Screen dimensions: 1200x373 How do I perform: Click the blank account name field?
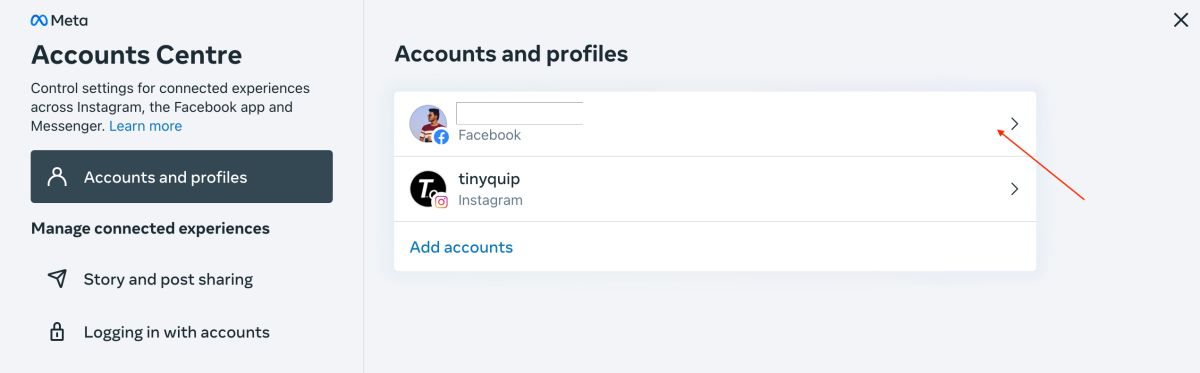click(520, 113)
